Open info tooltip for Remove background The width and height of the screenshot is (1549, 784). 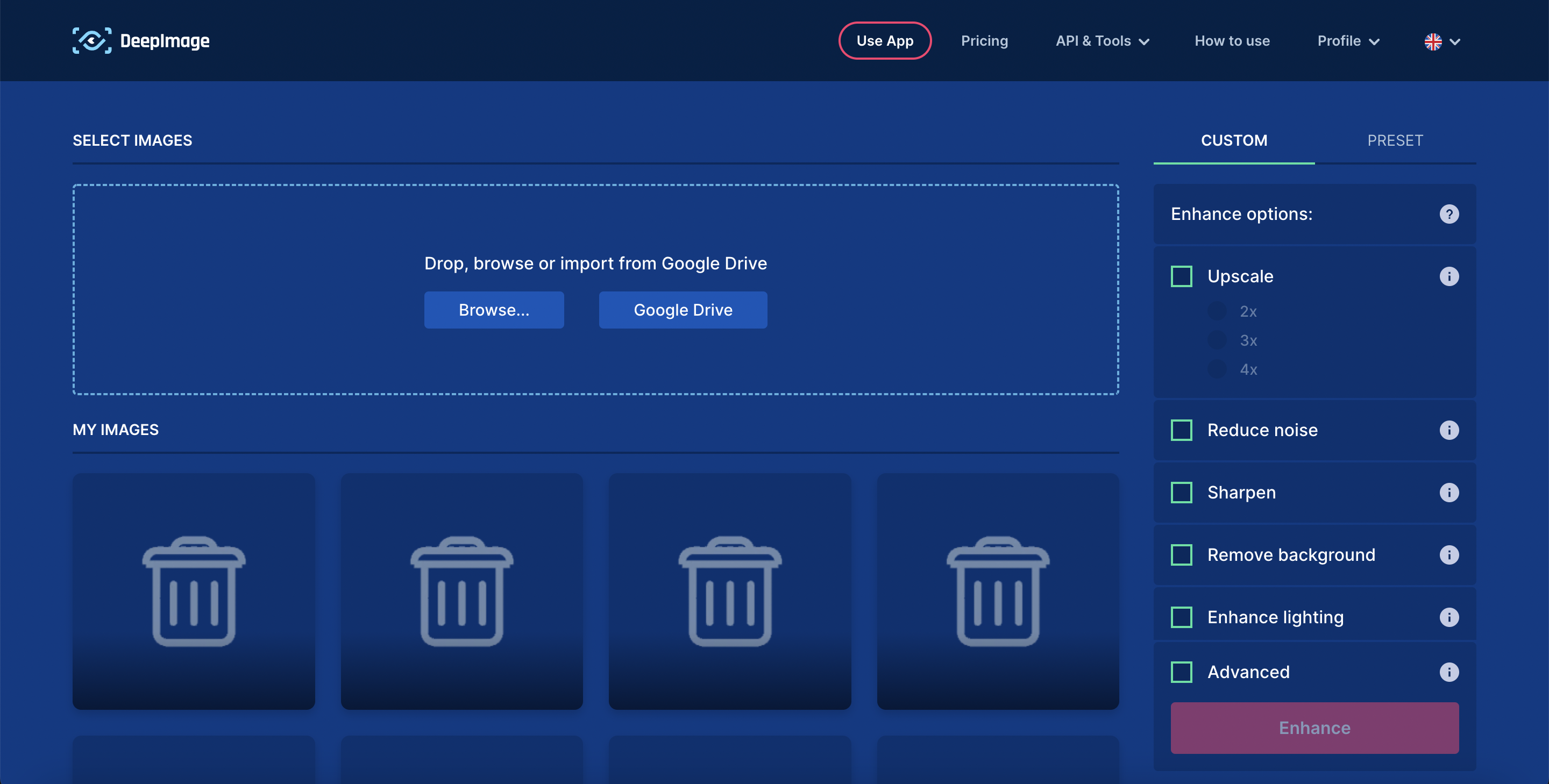coord(1448,554)
